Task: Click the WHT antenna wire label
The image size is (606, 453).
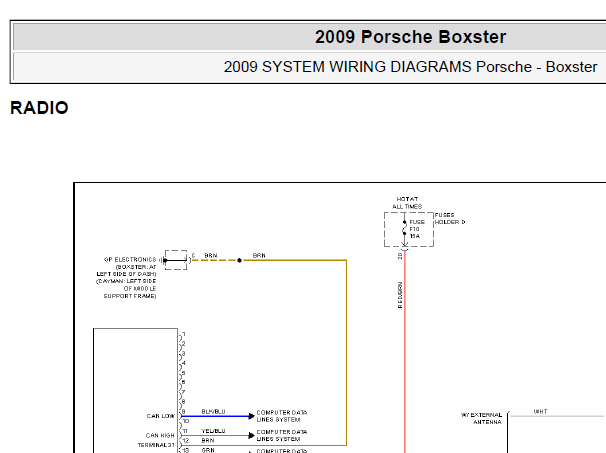Action: pos(540,412)
